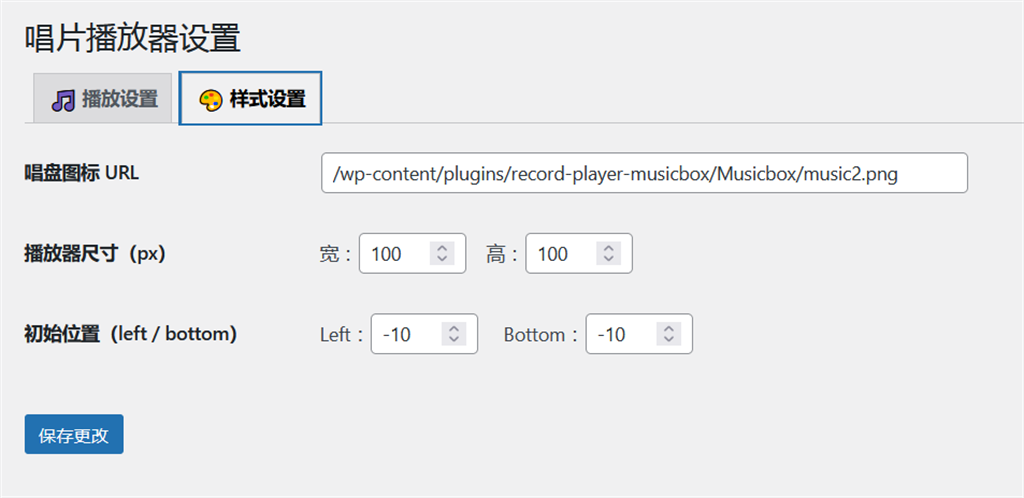Click the 唱片播放器设置 page heading

(132, 38)
